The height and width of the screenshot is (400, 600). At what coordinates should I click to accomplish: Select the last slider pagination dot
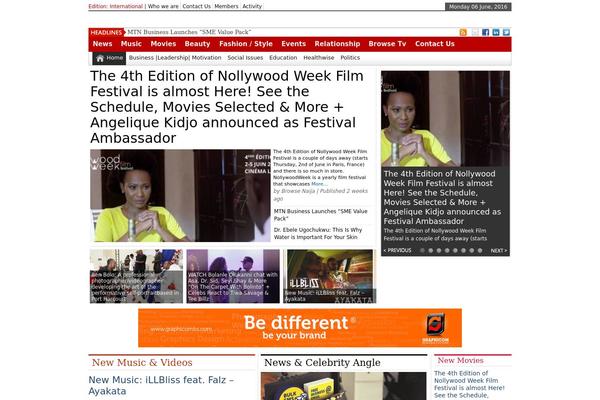tap(480, 250)
